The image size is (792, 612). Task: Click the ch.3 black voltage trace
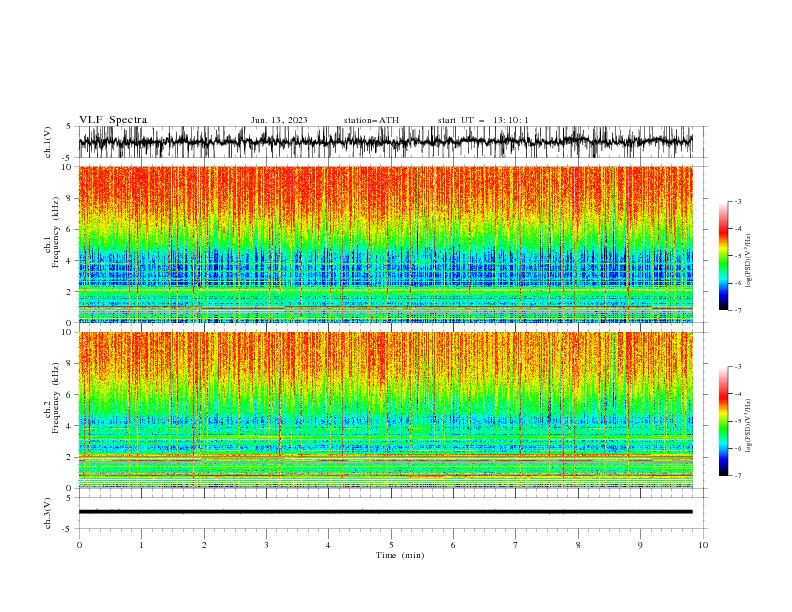385,512
